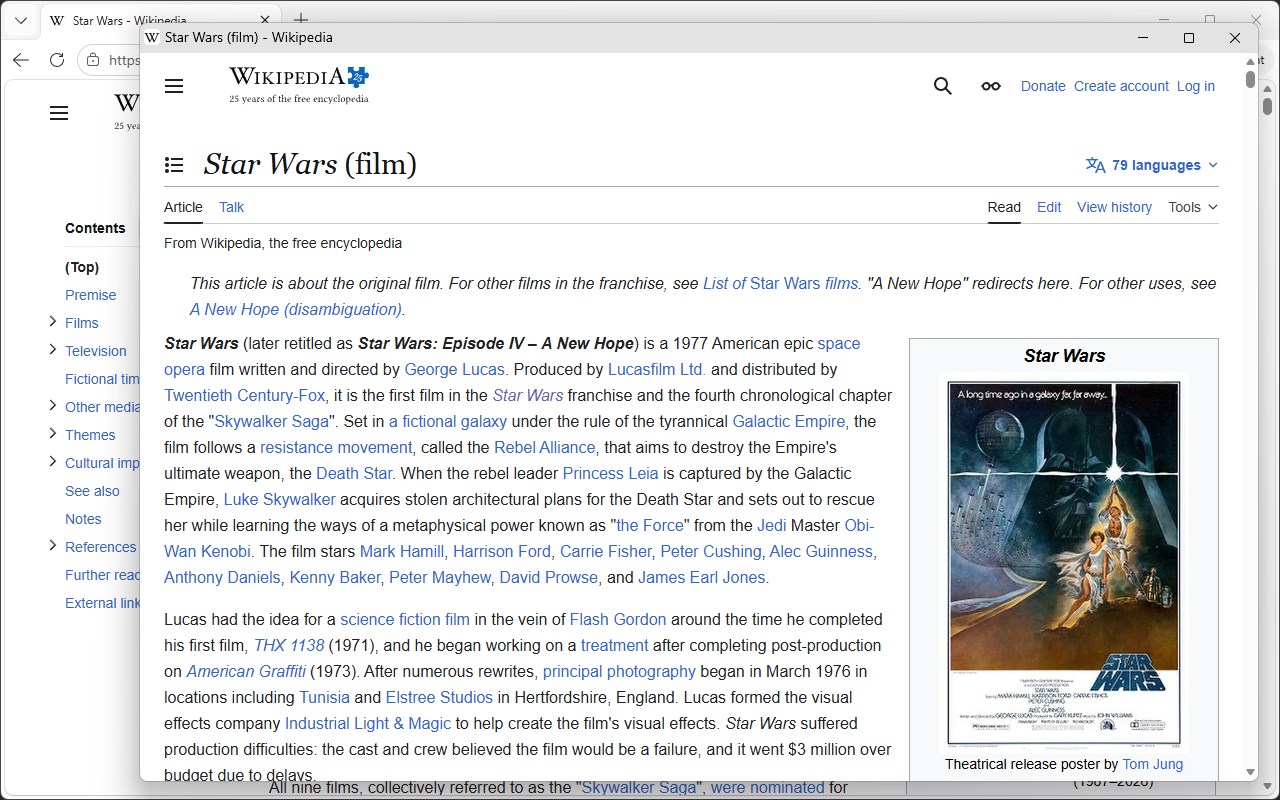Toggle the table of contents icon beside the title
This screenshot has height=800, width=1280.
coord(174,165)
